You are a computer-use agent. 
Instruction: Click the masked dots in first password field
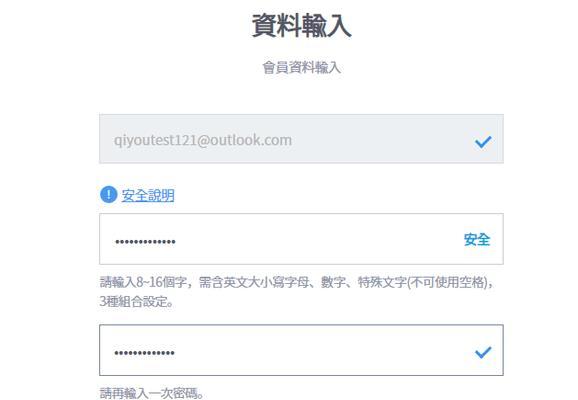[x=145, y=242]
